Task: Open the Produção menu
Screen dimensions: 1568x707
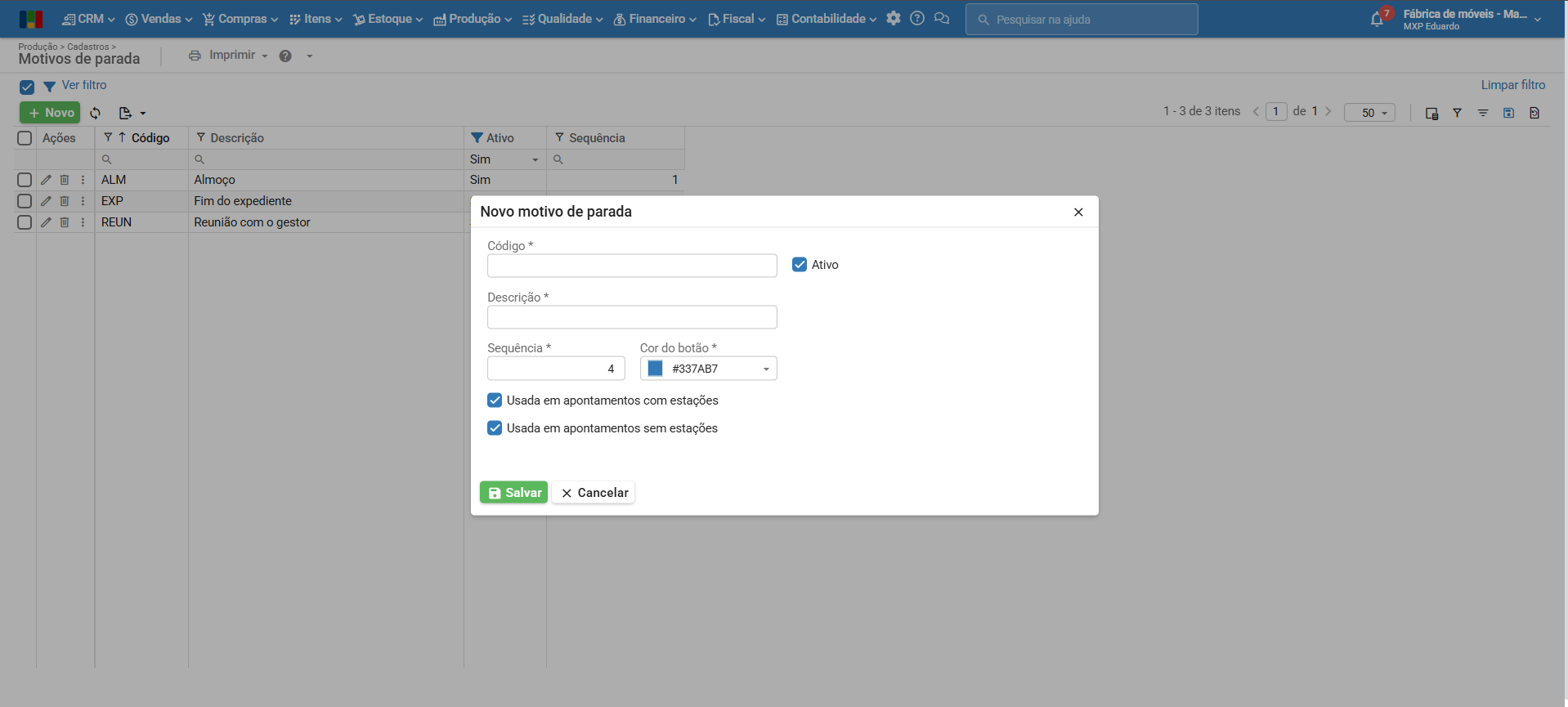Action: pyautogui.click(x=473, y=19)
